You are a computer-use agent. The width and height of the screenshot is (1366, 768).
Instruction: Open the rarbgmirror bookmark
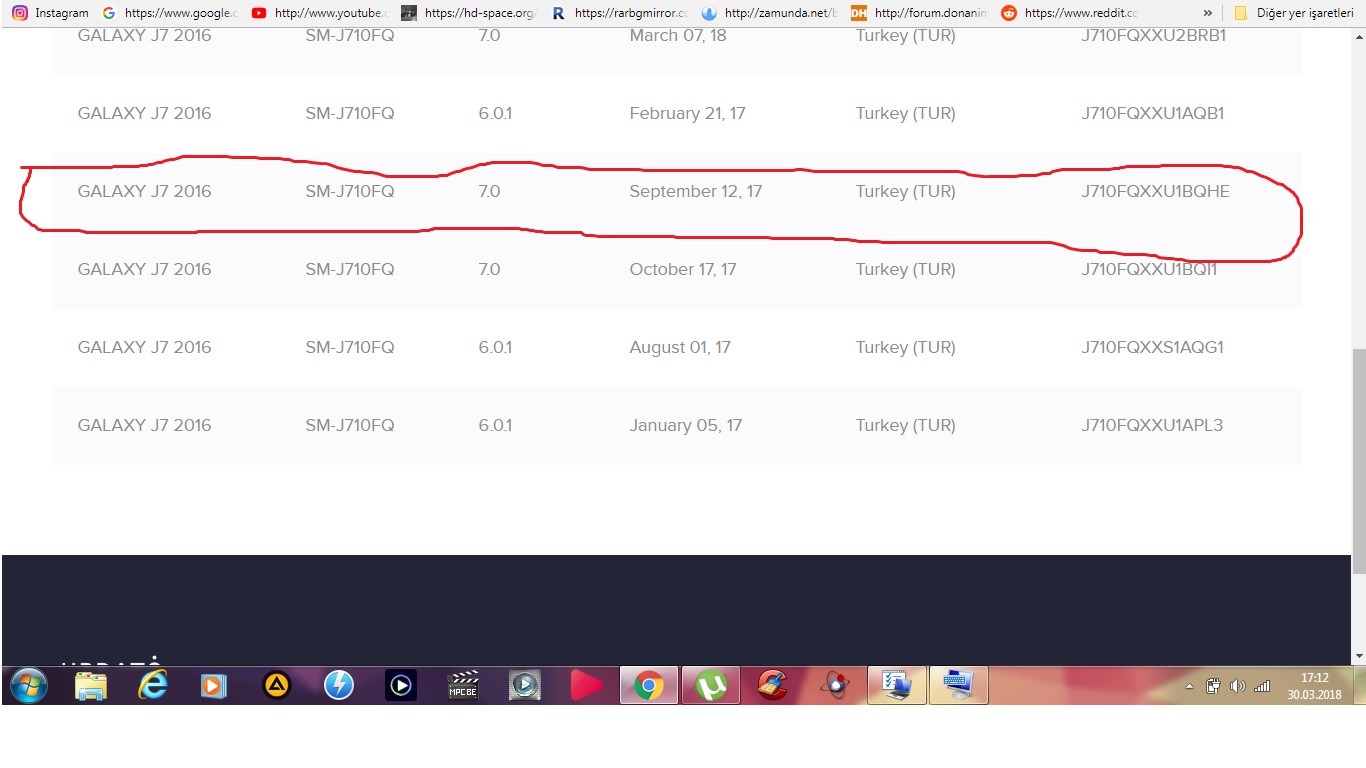point(620,13)
